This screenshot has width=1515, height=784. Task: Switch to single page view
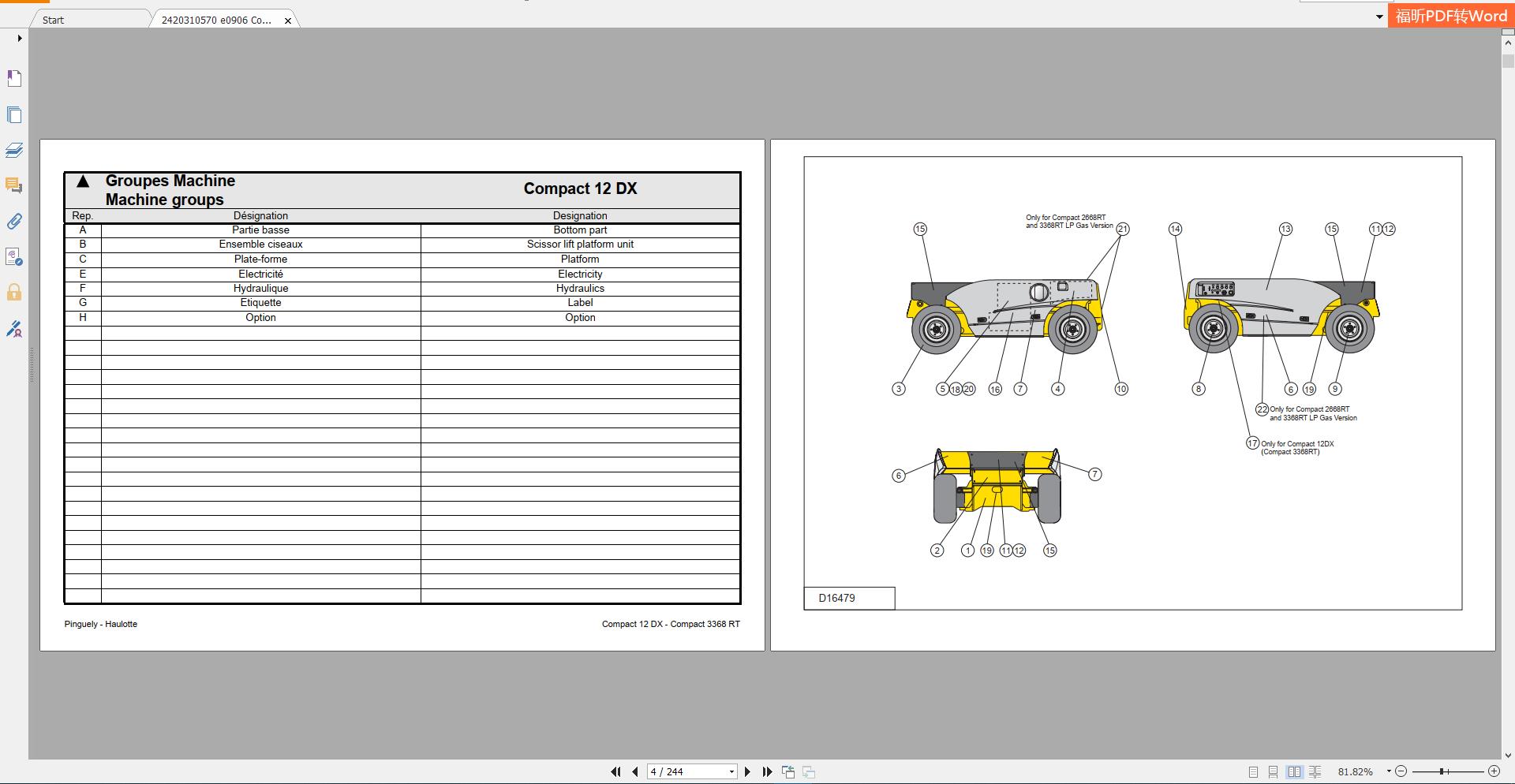(x=1253, y=771)
